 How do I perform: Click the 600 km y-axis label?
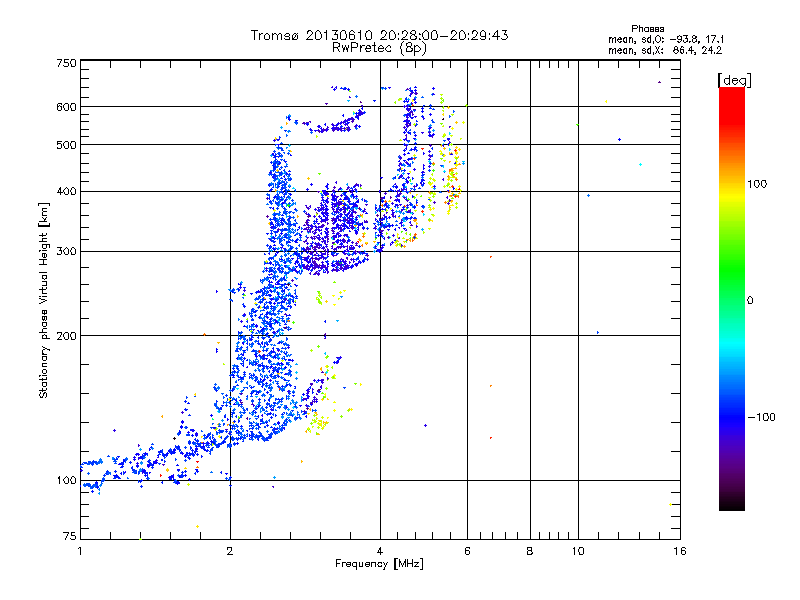[66, 107]
